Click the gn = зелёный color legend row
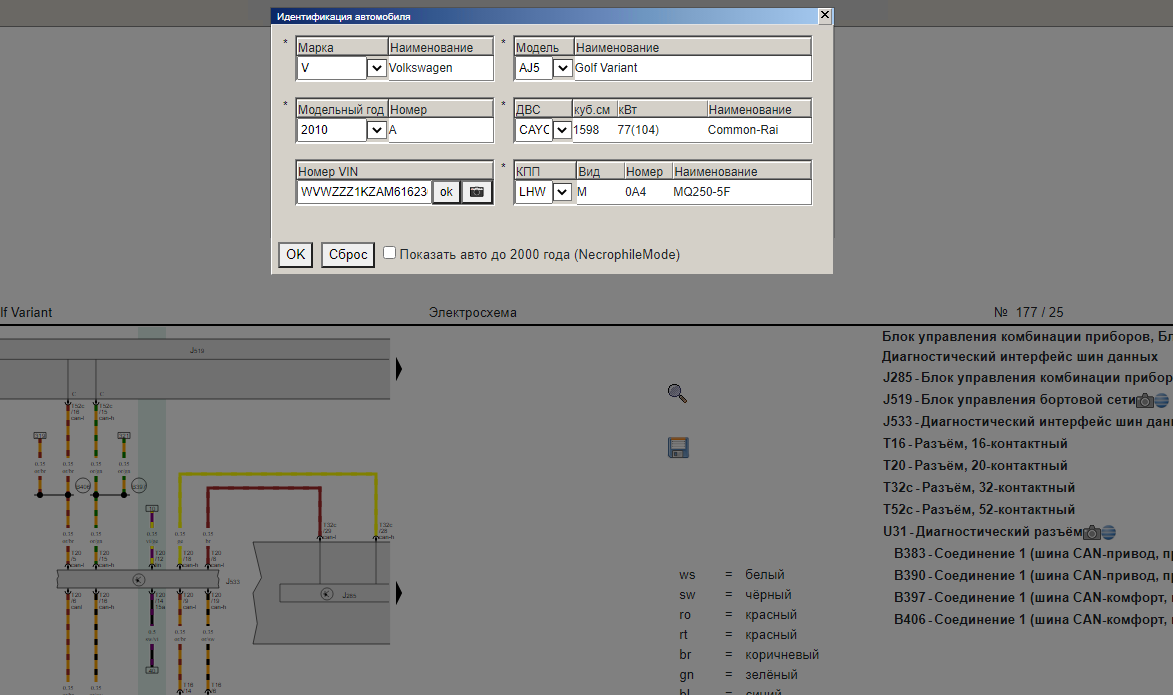This screenshot has height=695, width=1173. (738, 675)
